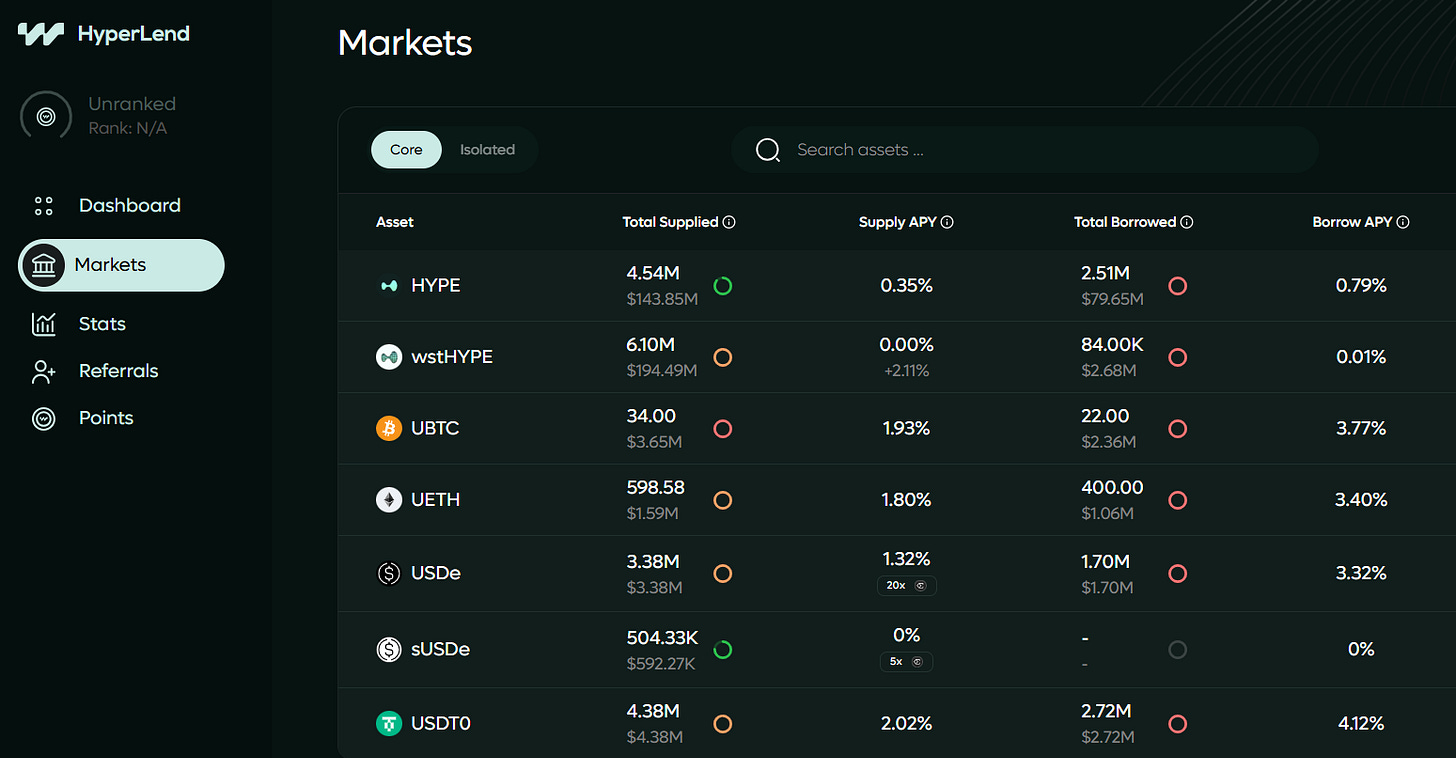Open the USDT0 market row
The image size is (1456, 758).
[897, 722]
